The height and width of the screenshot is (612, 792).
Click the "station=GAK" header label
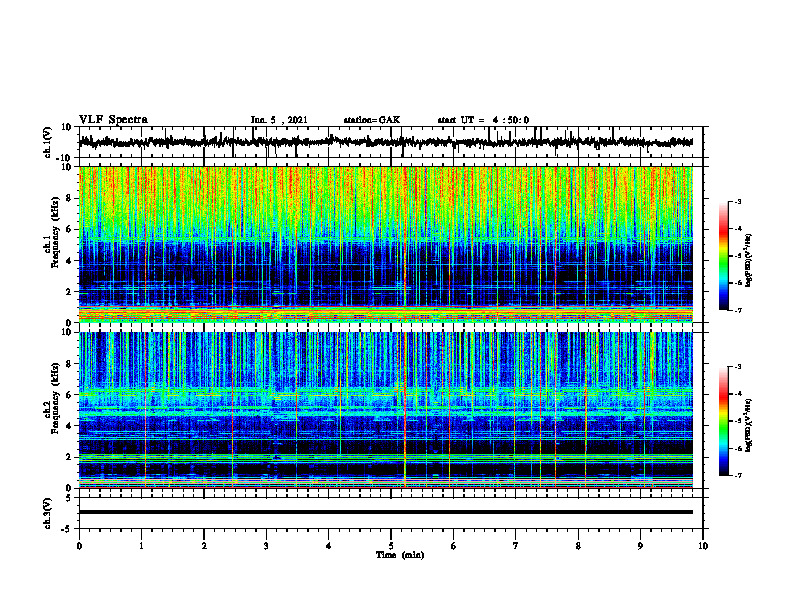pyautogui.click(x=372, y=120)
